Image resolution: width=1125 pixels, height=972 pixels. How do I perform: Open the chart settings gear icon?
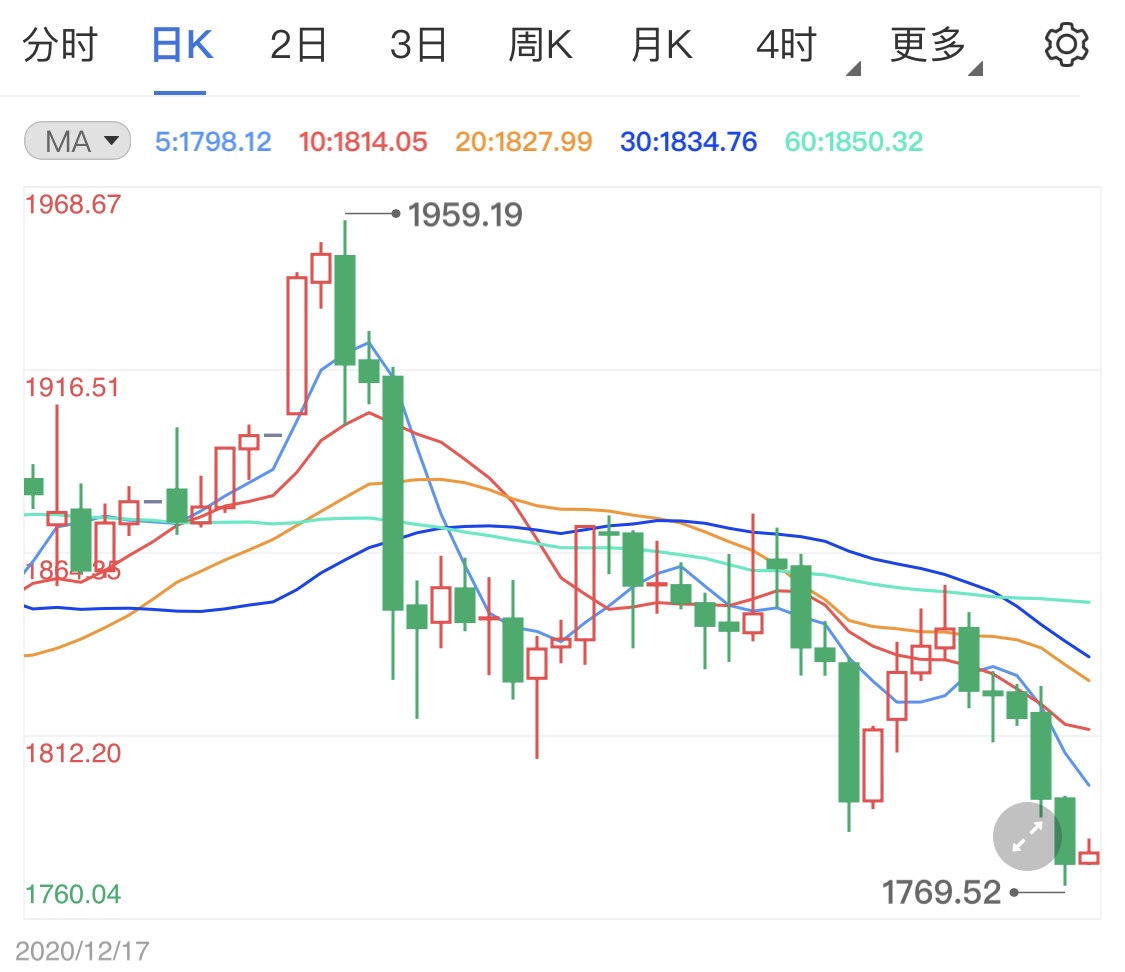(1065, 45)
